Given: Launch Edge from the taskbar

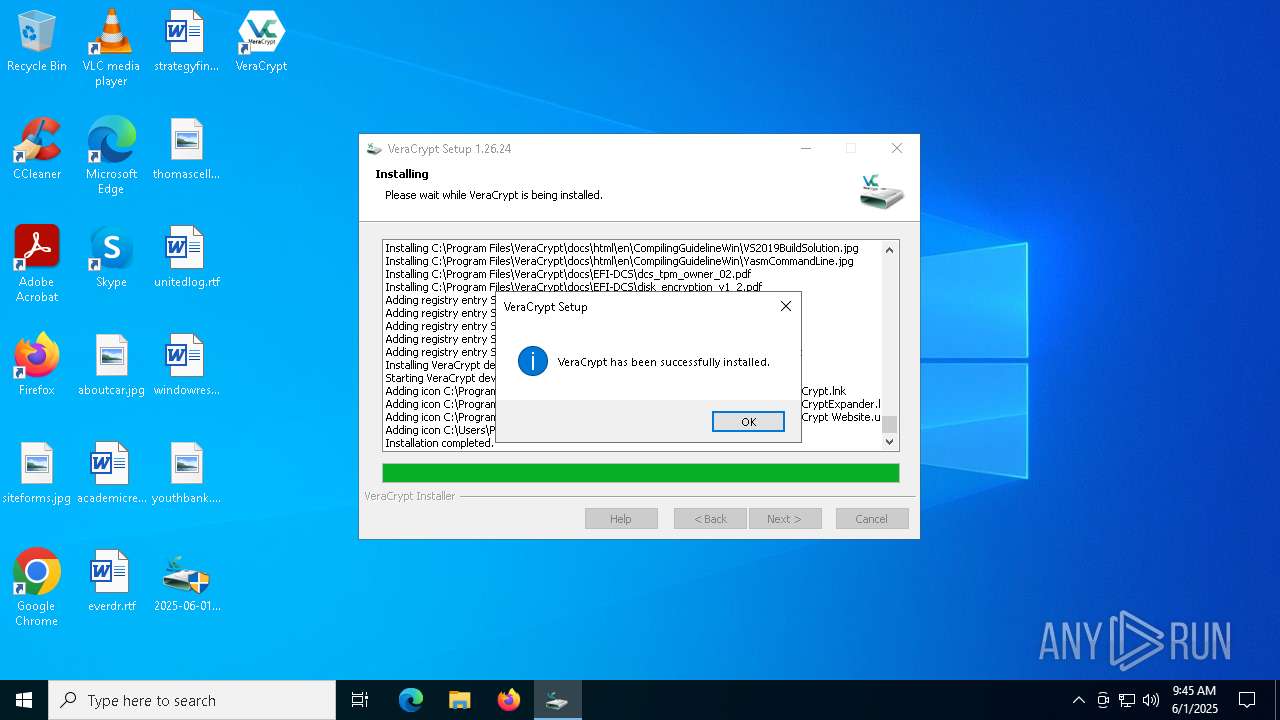Looking at the screenshot, I should click(411, 700).
